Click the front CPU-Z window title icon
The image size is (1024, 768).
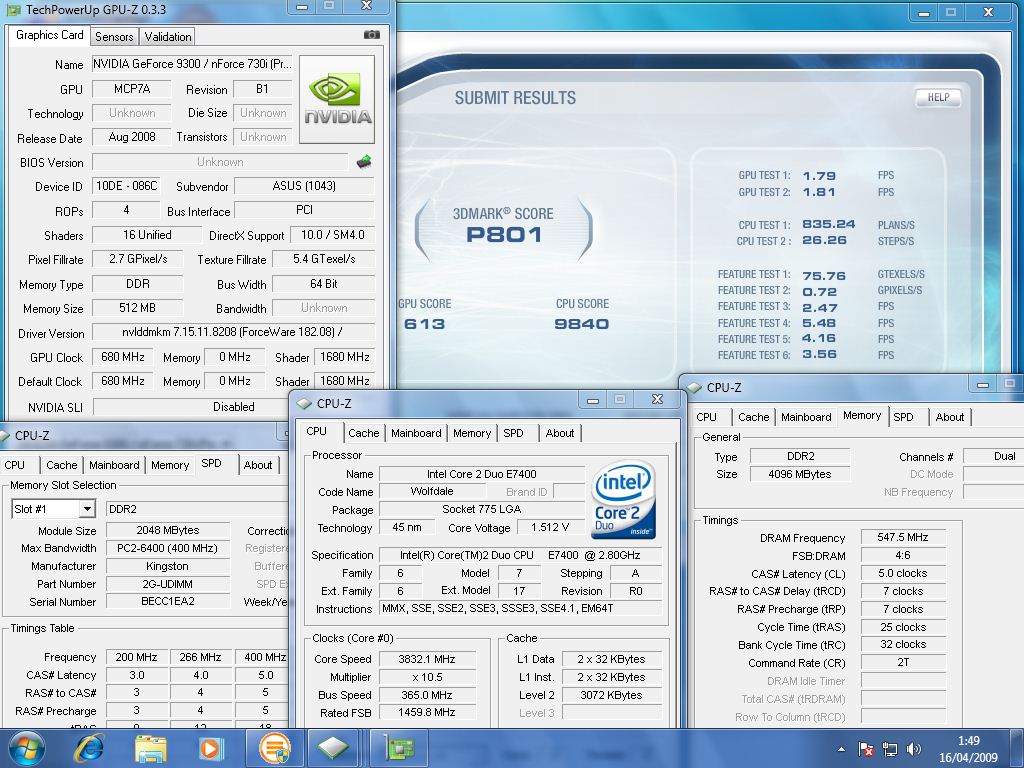click(x=304, y=404)
